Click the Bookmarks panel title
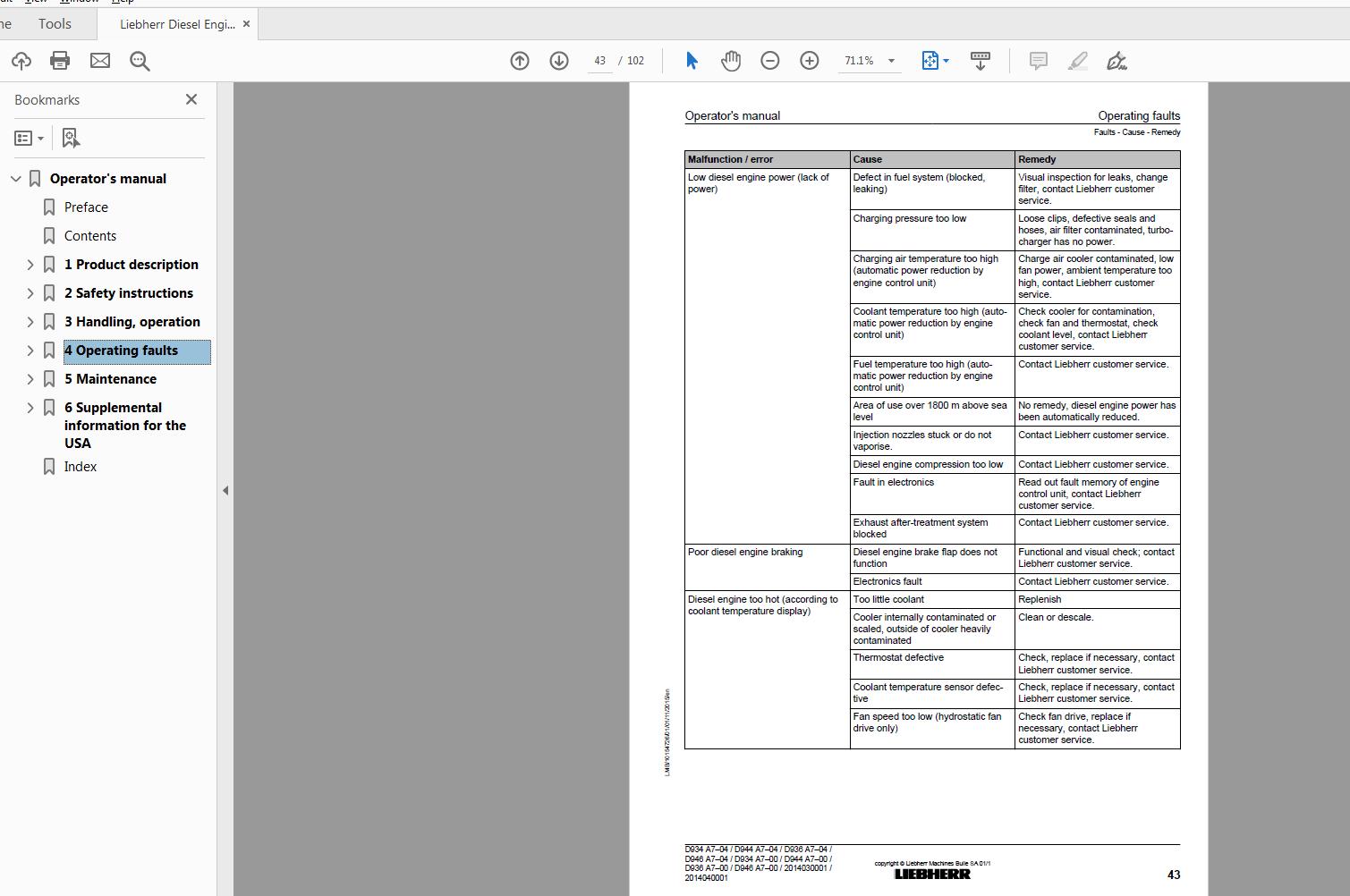This screenshot has height=896, width=1350. (47, 100)
